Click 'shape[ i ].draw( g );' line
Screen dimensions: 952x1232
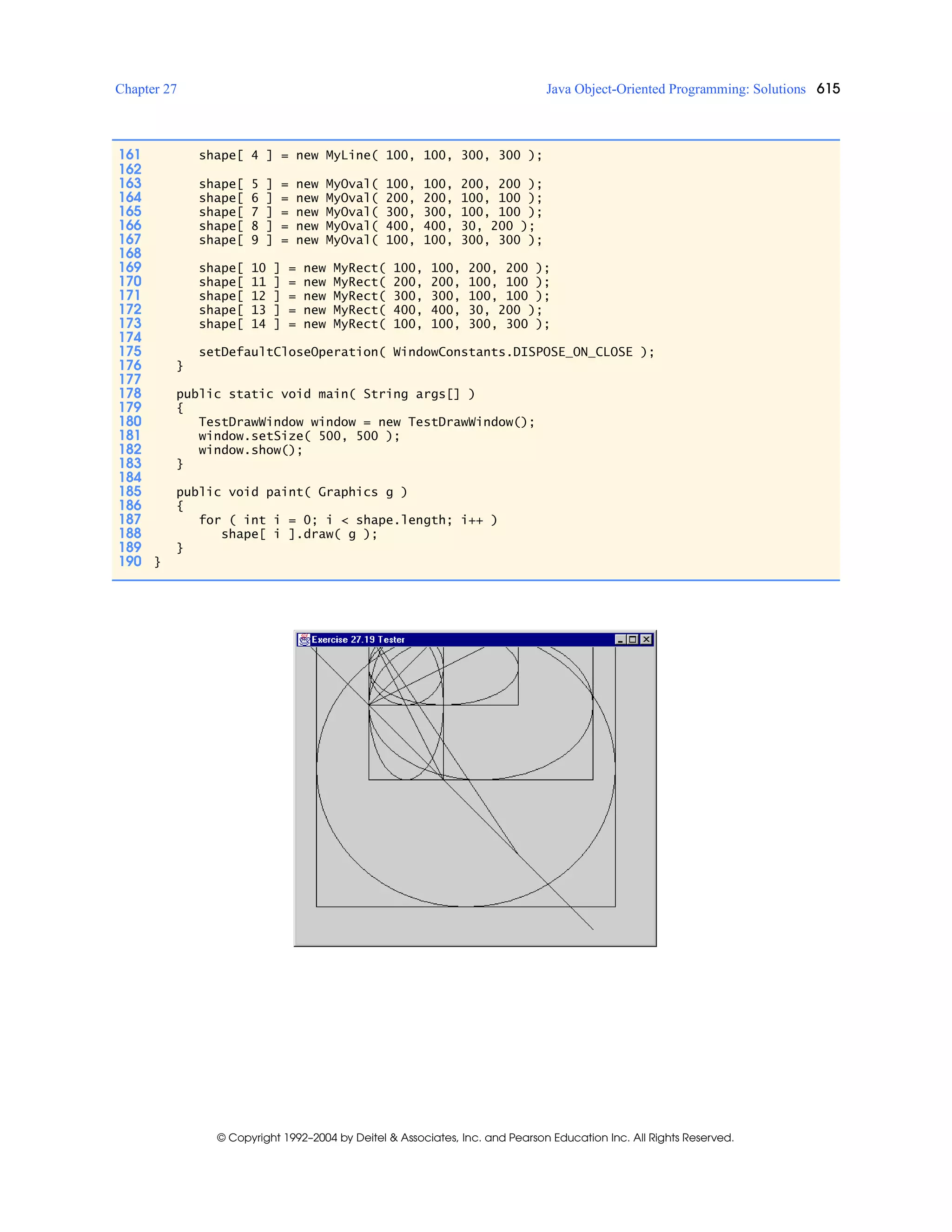299,534
